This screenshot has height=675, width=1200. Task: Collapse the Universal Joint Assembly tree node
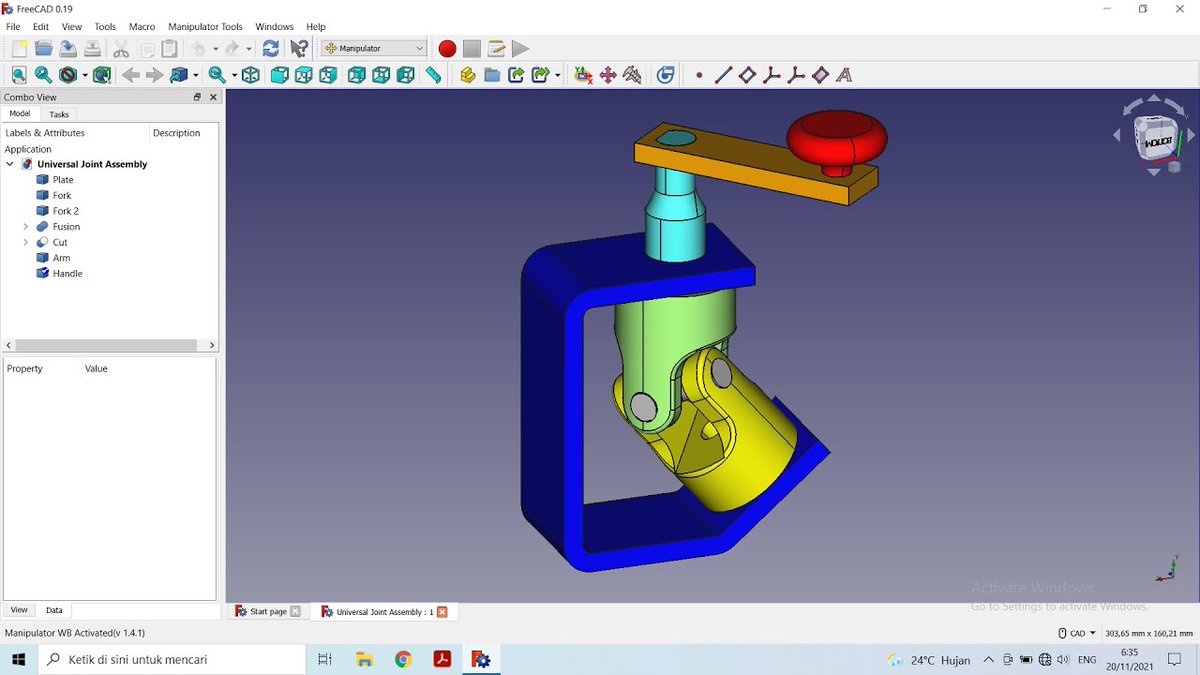[x=10, y=164]
